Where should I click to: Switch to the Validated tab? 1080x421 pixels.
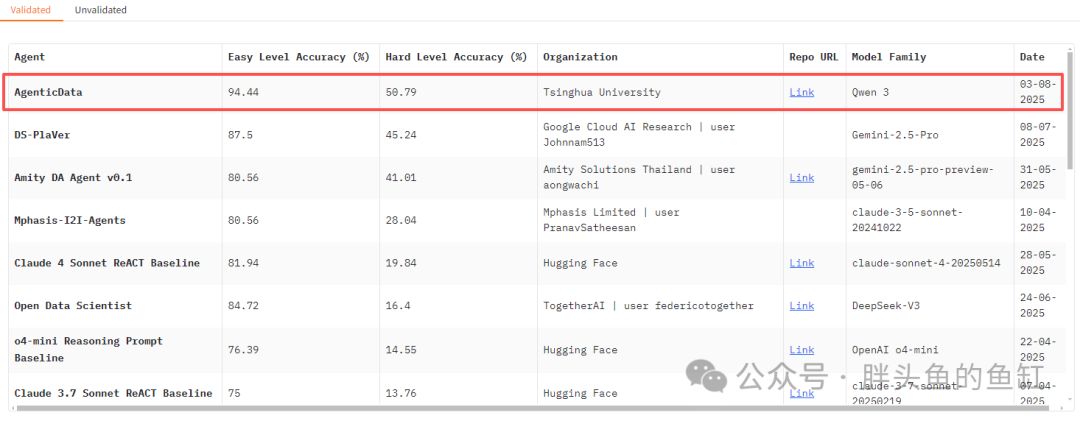click(32, 10)
